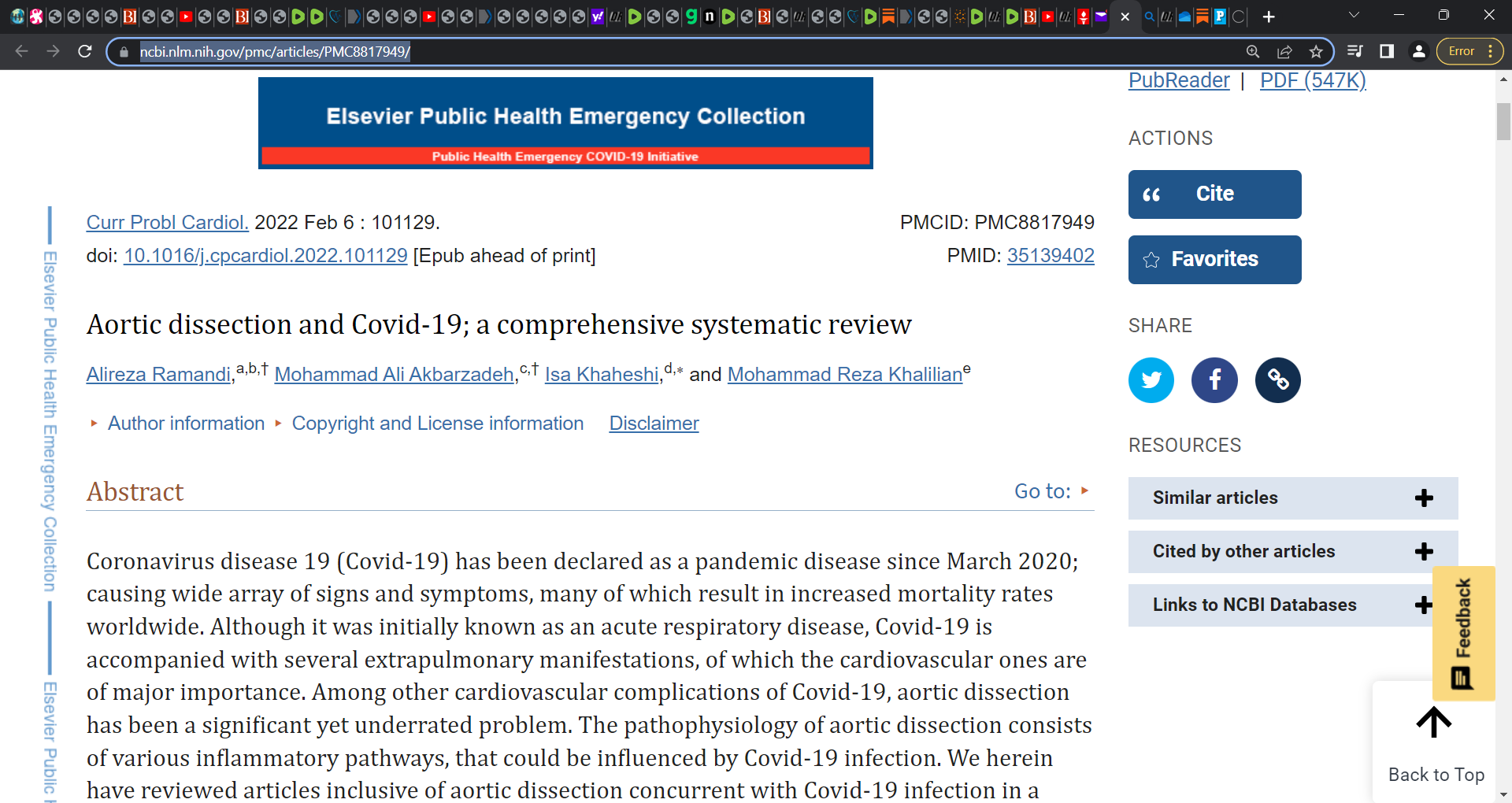Open the PubReader view
This screenshot has width=1512, height=803.
[1179, 80]
